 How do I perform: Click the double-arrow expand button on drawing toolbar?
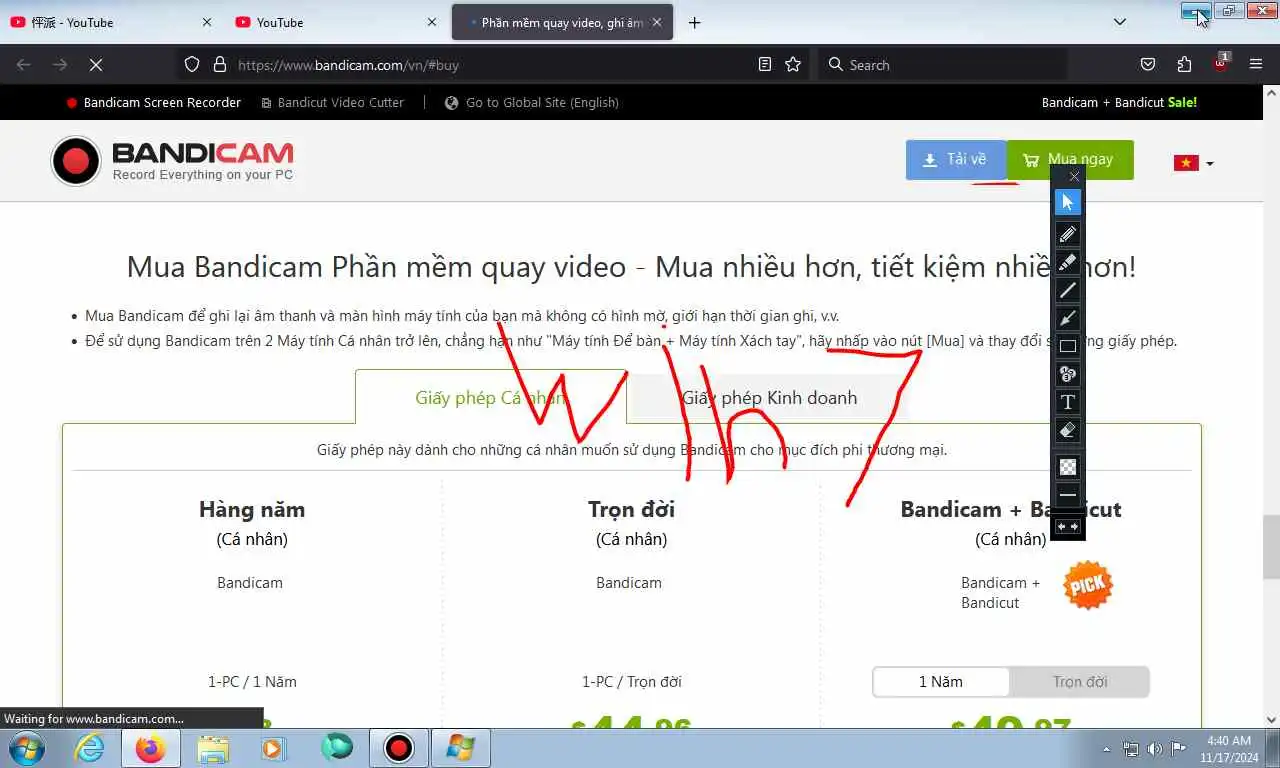(x=1067, y=526)
